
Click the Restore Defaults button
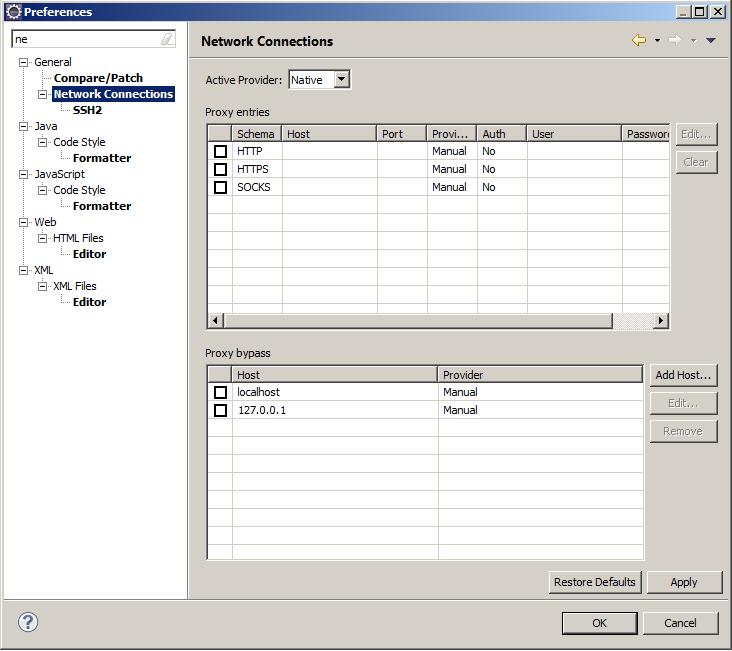point(594,582)
